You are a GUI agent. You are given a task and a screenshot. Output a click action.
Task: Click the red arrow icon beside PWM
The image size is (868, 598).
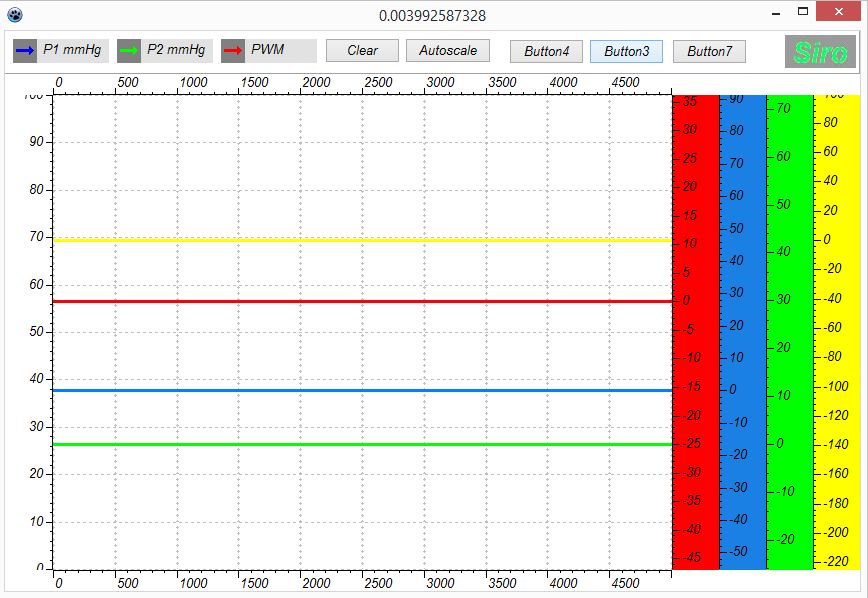tap(233, 50)
